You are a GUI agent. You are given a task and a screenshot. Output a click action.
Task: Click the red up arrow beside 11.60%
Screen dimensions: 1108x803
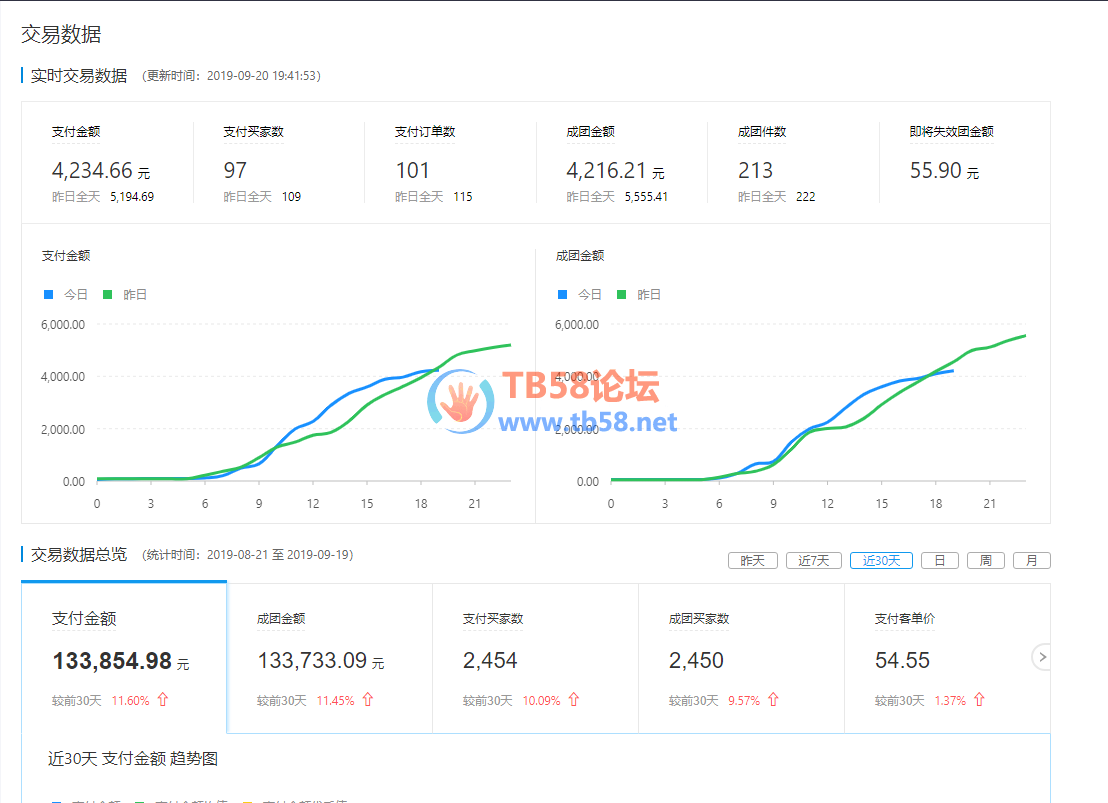pyautogui.click(x=163, y=700)
